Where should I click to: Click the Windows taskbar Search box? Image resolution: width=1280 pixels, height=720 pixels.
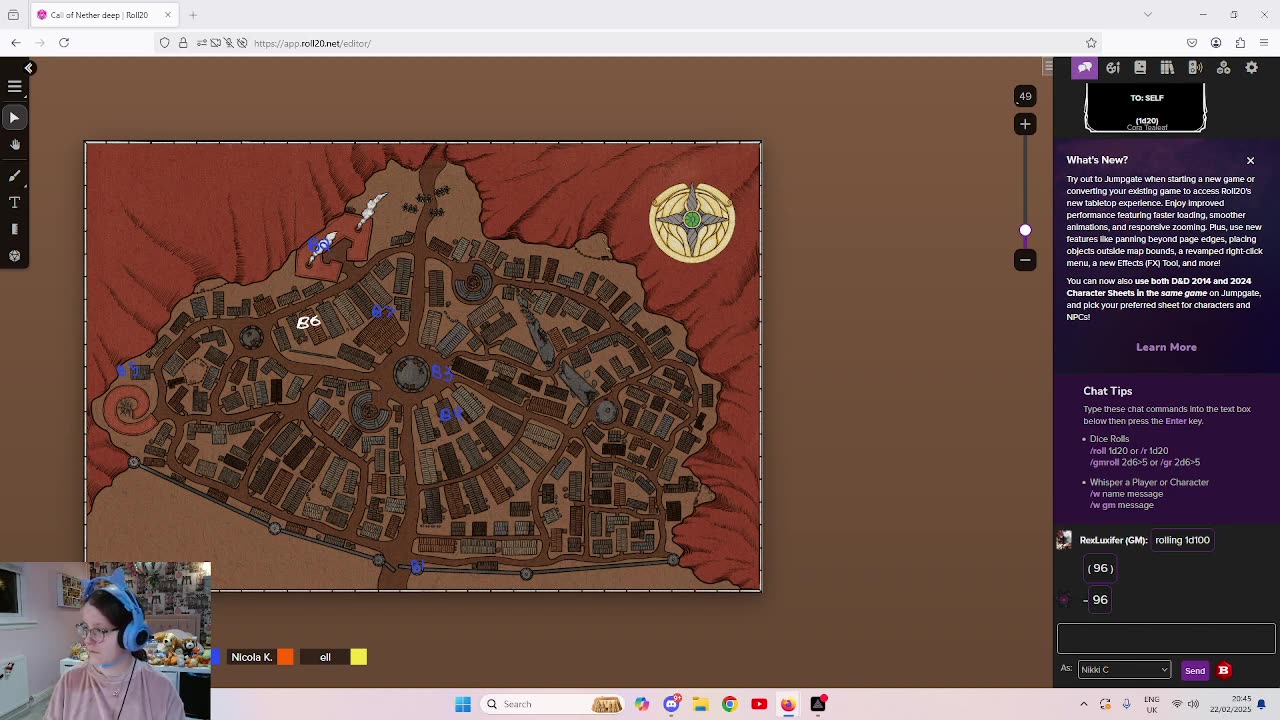554,704
